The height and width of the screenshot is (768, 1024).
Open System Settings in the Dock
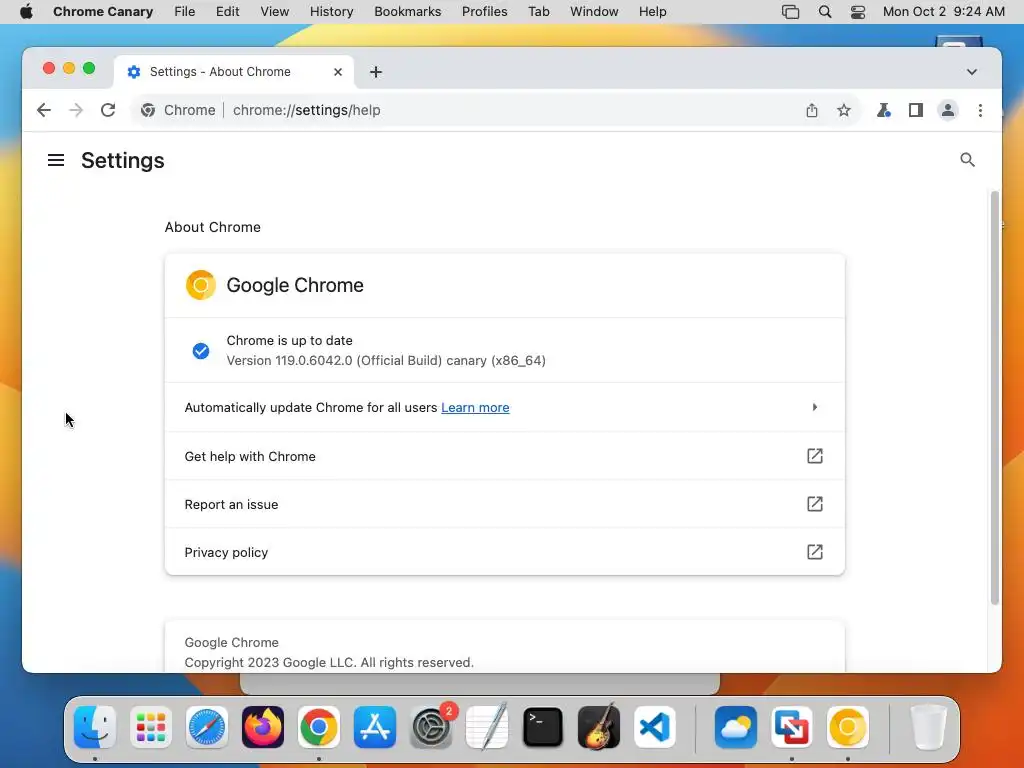tap(431, 727)
